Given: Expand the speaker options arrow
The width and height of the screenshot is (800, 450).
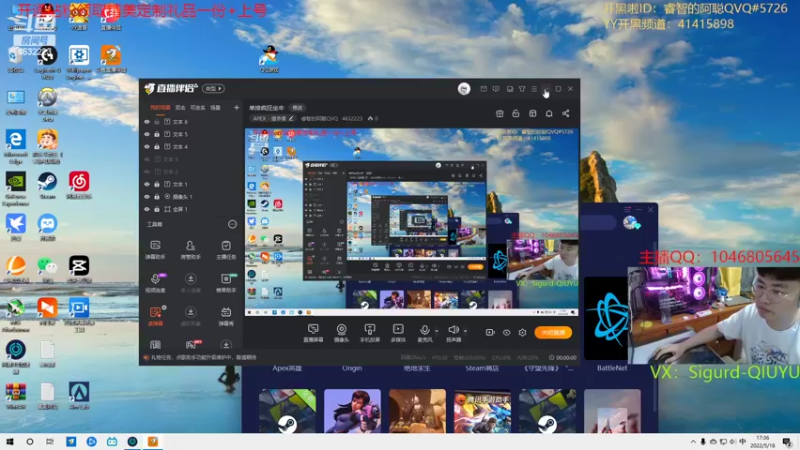Looking at the screenshot, I should [465, 331].
